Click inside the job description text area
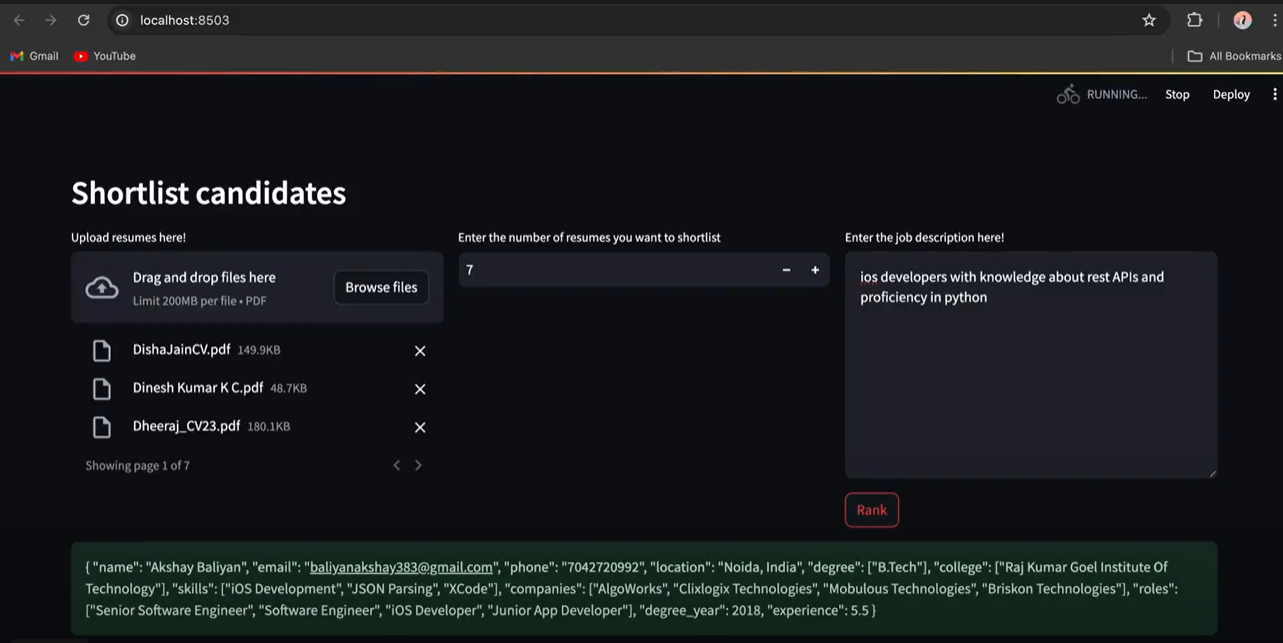Viewport: 1283px width, 643px height. click(1031, 365)
